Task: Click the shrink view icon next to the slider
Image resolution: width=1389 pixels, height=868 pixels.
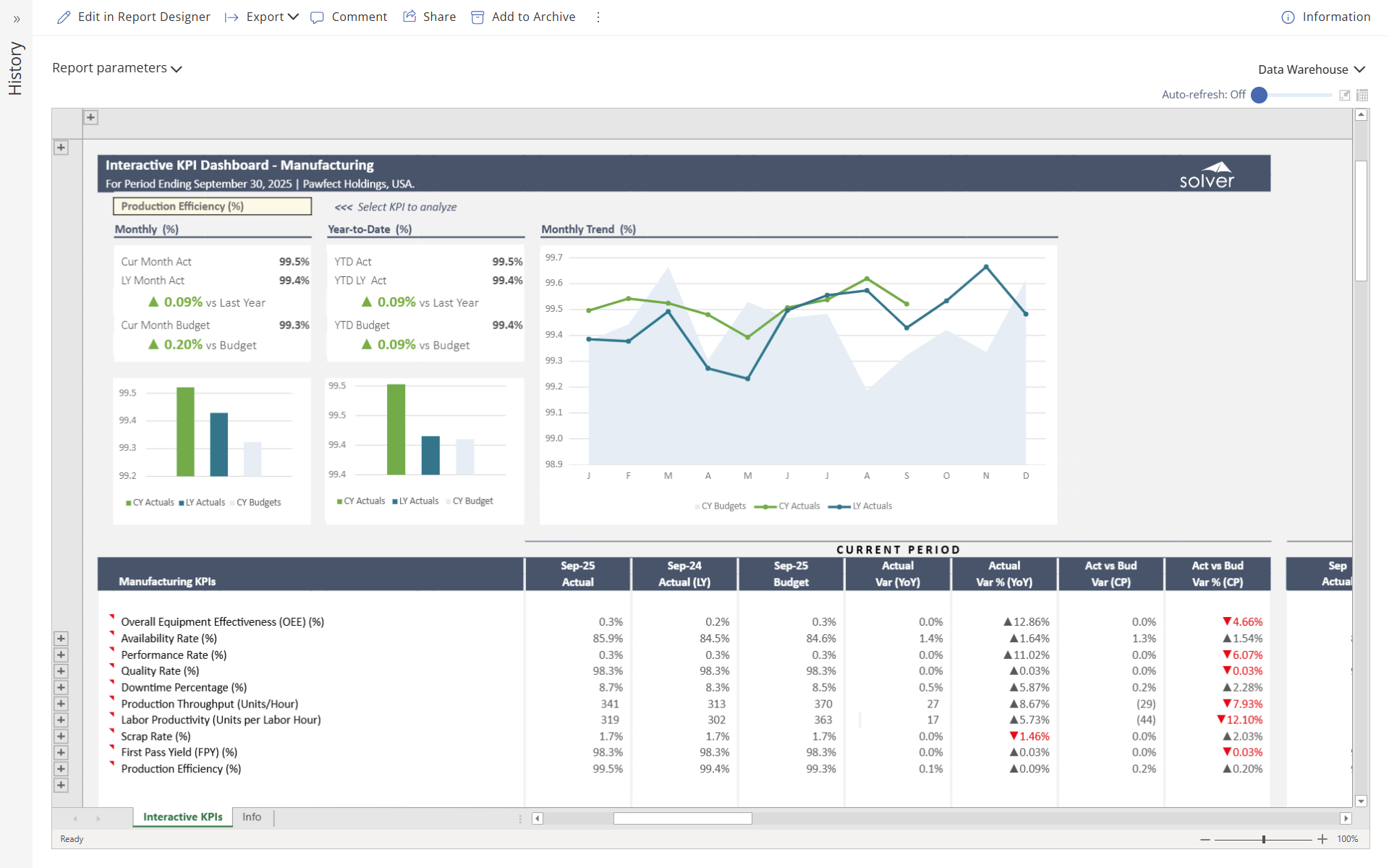Action: pos(1345,95)
